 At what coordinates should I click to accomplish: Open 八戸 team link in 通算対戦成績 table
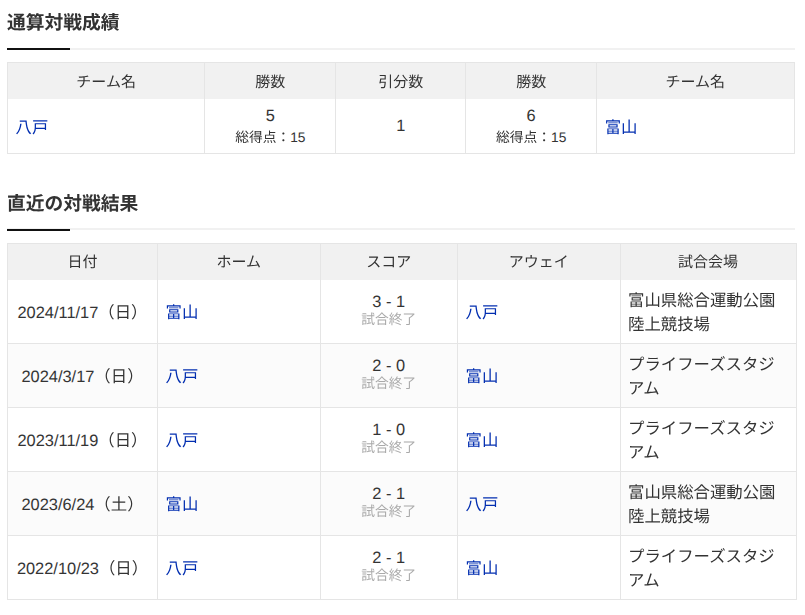32,127
